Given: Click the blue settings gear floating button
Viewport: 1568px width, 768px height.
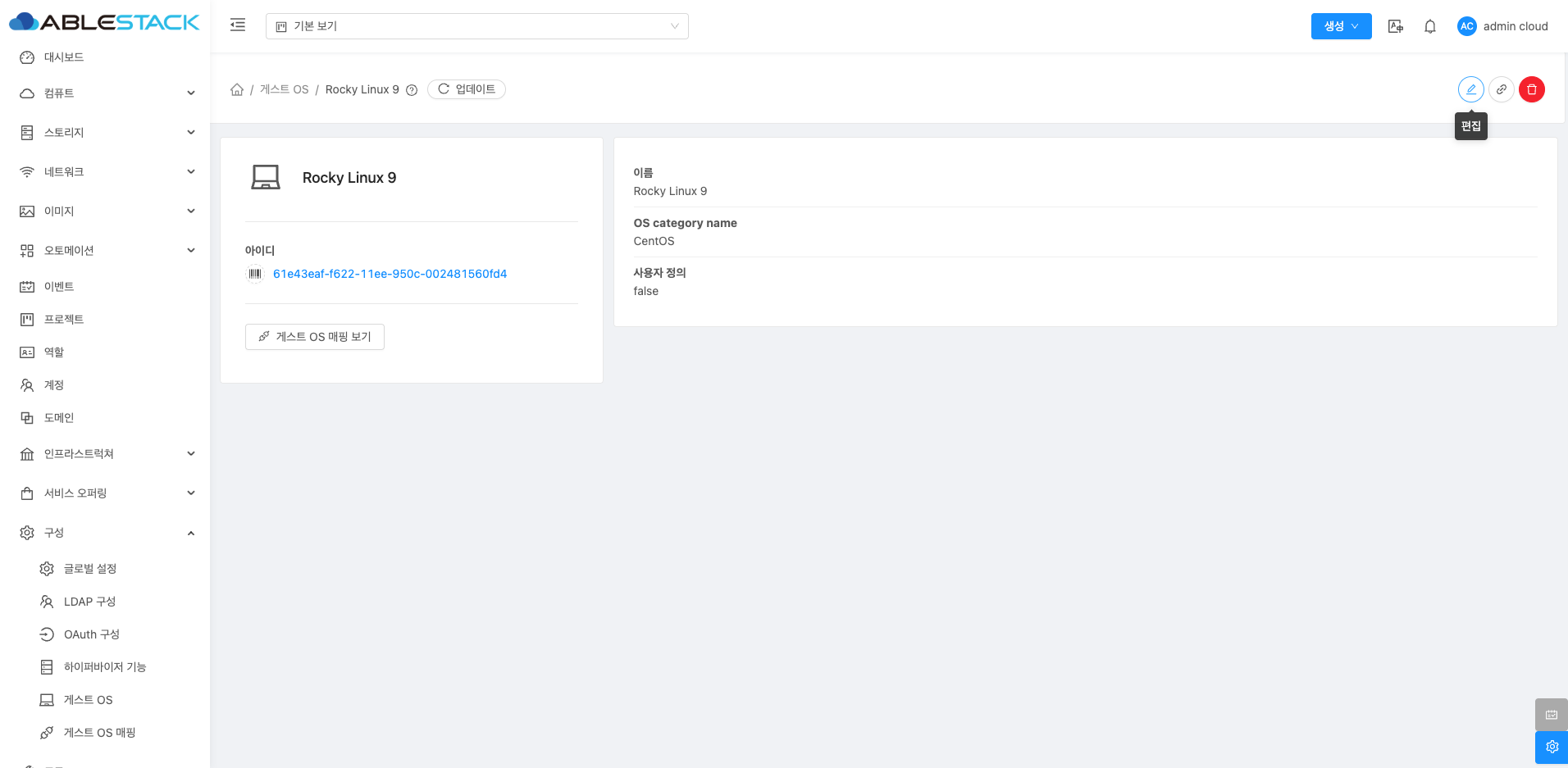Looking at the screenshot, I should click(1552, 748).
